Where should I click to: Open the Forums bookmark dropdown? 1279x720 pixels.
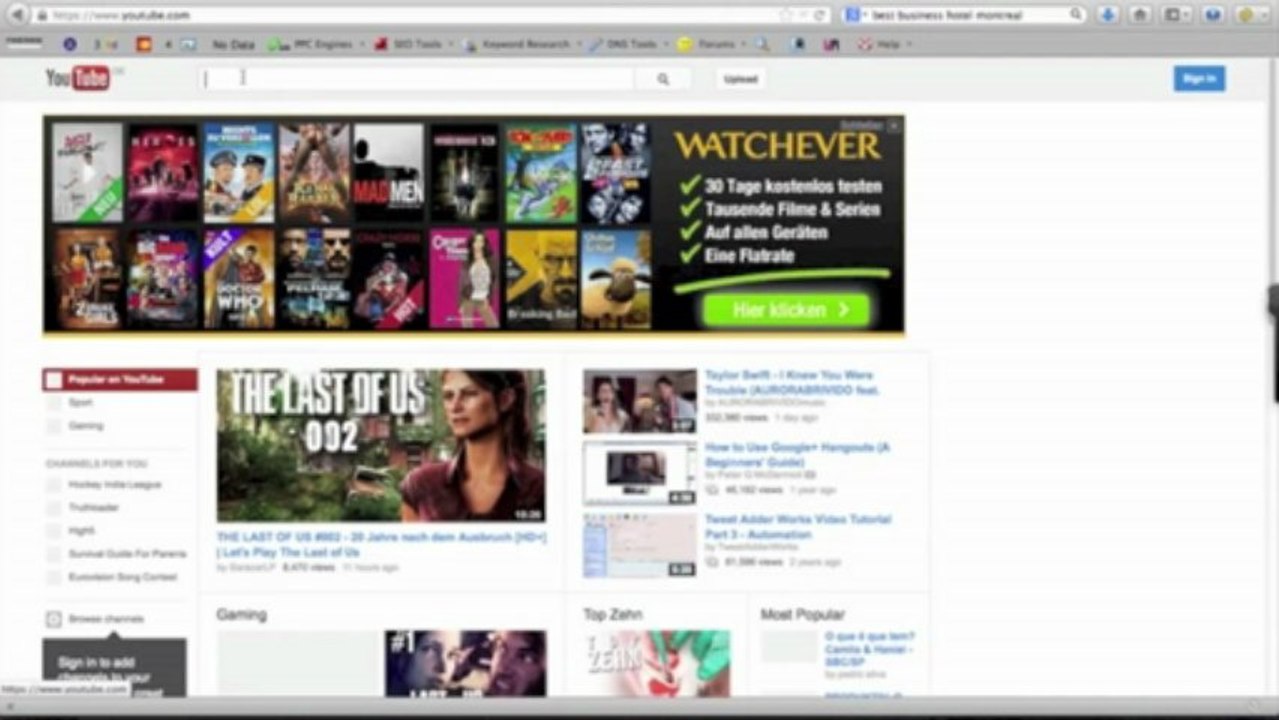pos(712,44)
